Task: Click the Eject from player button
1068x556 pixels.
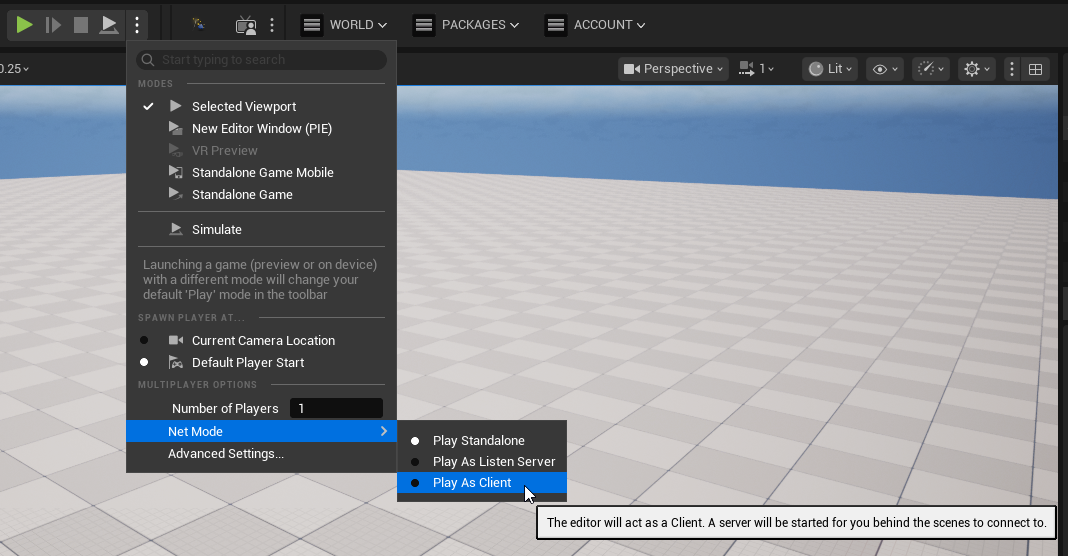Action: 109,25
